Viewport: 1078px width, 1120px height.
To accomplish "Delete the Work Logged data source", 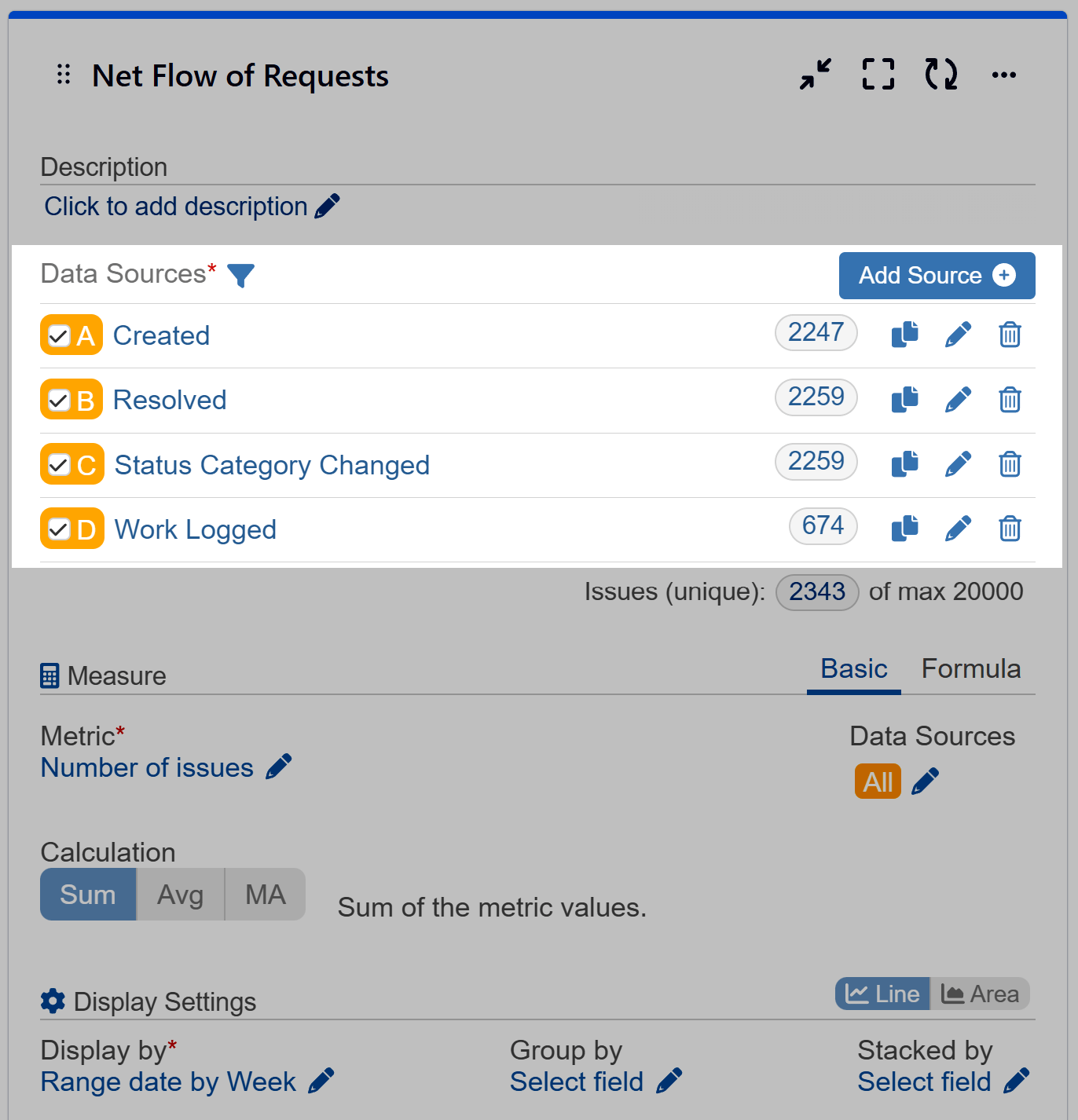I will coord(1010,528).
